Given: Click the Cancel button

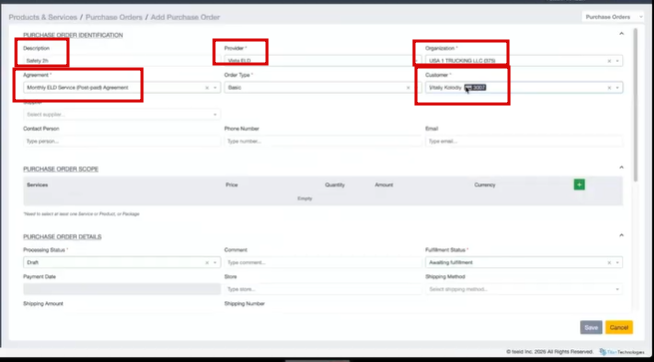Looking at the screenshot, I should (619, 327).
